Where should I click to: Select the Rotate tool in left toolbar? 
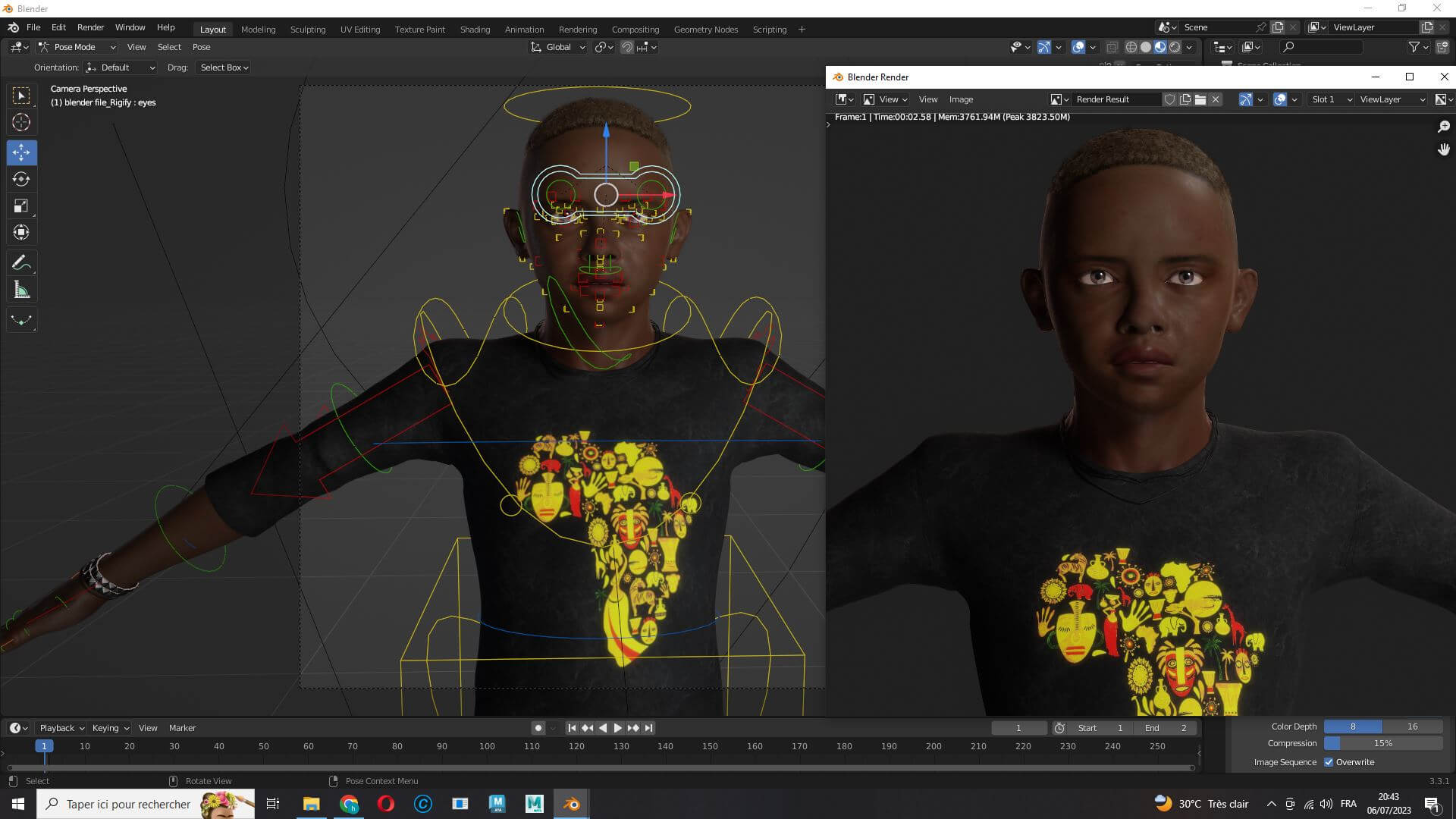point(21,179)
